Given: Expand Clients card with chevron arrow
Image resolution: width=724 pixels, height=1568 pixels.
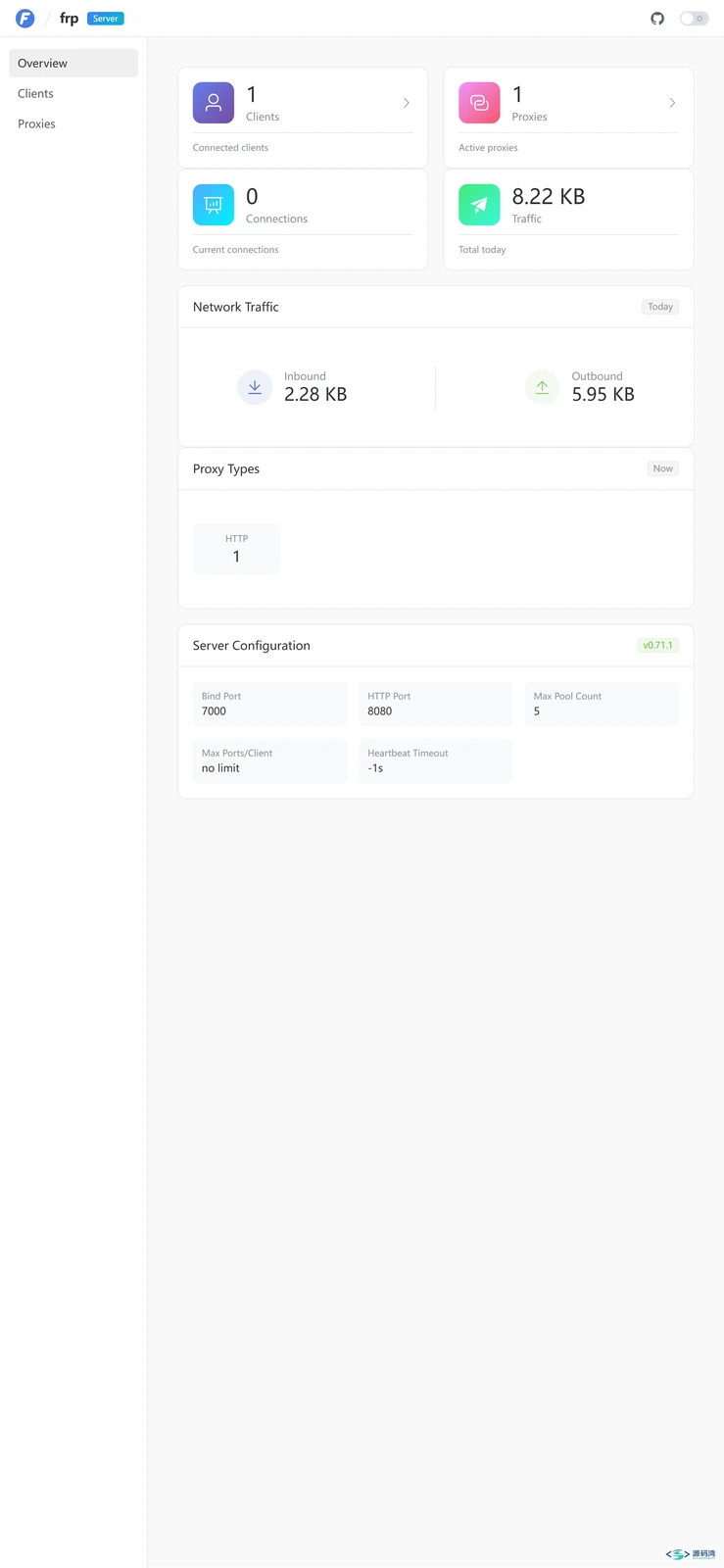Looking at the screenshot, I should pos(407,103).
